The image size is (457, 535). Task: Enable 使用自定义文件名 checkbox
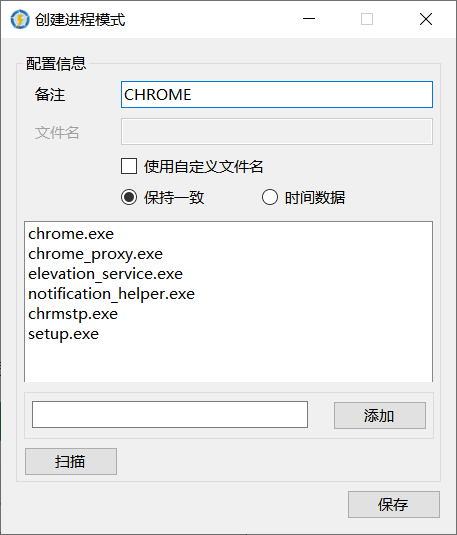[129, 167]
